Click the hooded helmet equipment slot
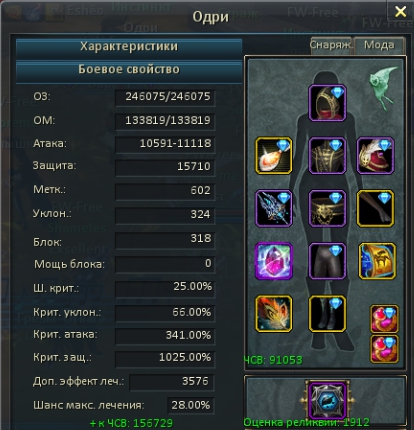This screenshot has height=430, width=414. pyautogui.click(x=327, y=103)
